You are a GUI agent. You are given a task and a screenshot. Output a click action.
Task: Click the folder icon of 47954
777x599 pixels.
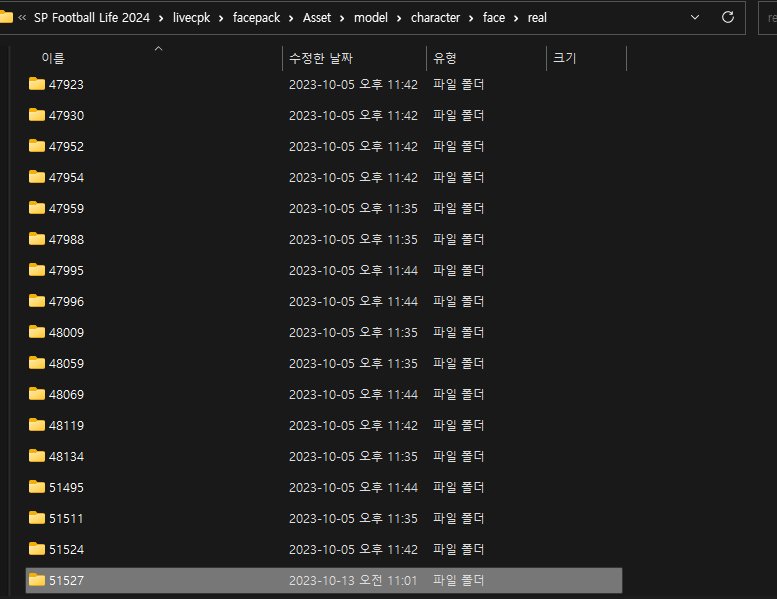pos(37,177)
